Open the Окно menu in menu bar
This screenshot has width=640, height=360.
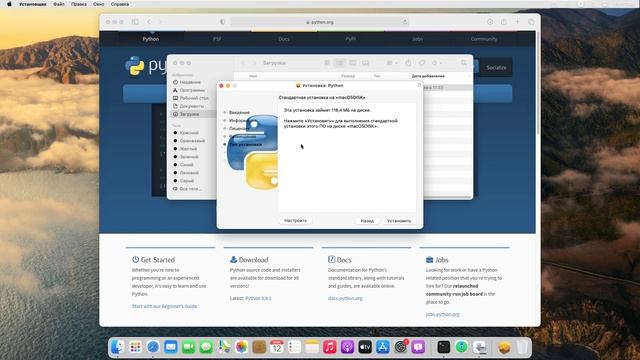(98, 4)
